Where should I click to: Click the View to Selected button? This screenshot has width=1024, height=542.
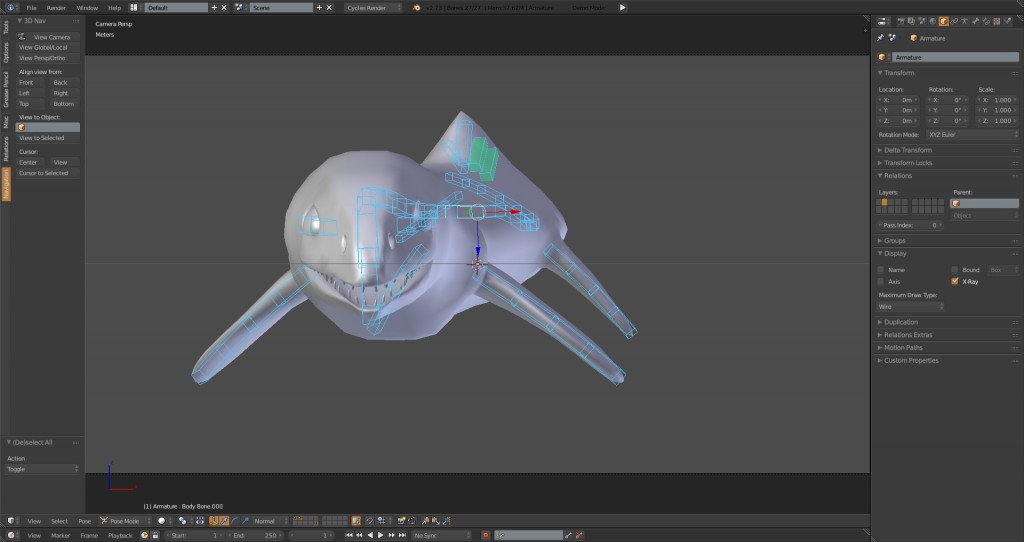(48, 138)
